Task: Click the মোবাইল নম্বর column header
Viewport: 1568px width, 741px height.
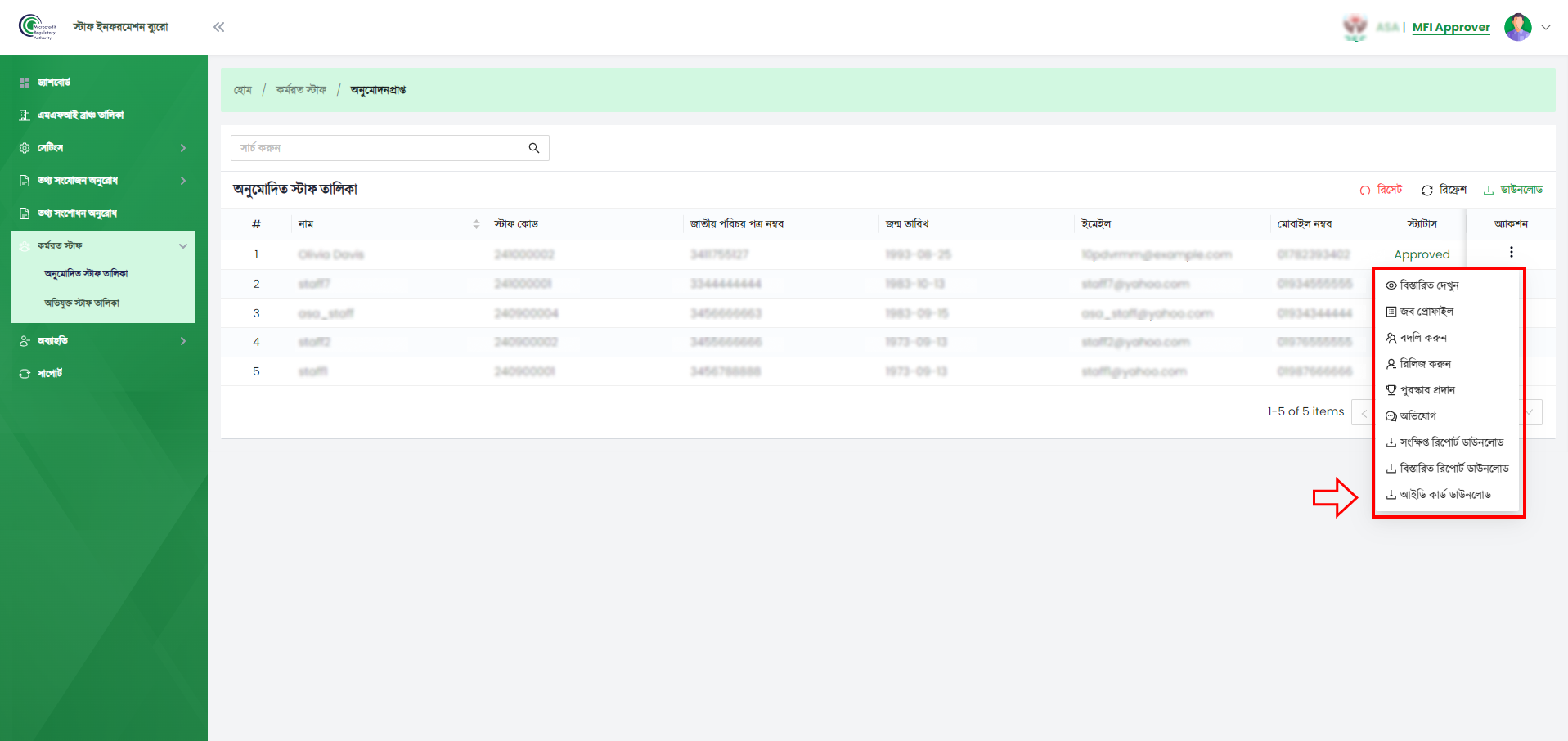Action: point(1305,224)
